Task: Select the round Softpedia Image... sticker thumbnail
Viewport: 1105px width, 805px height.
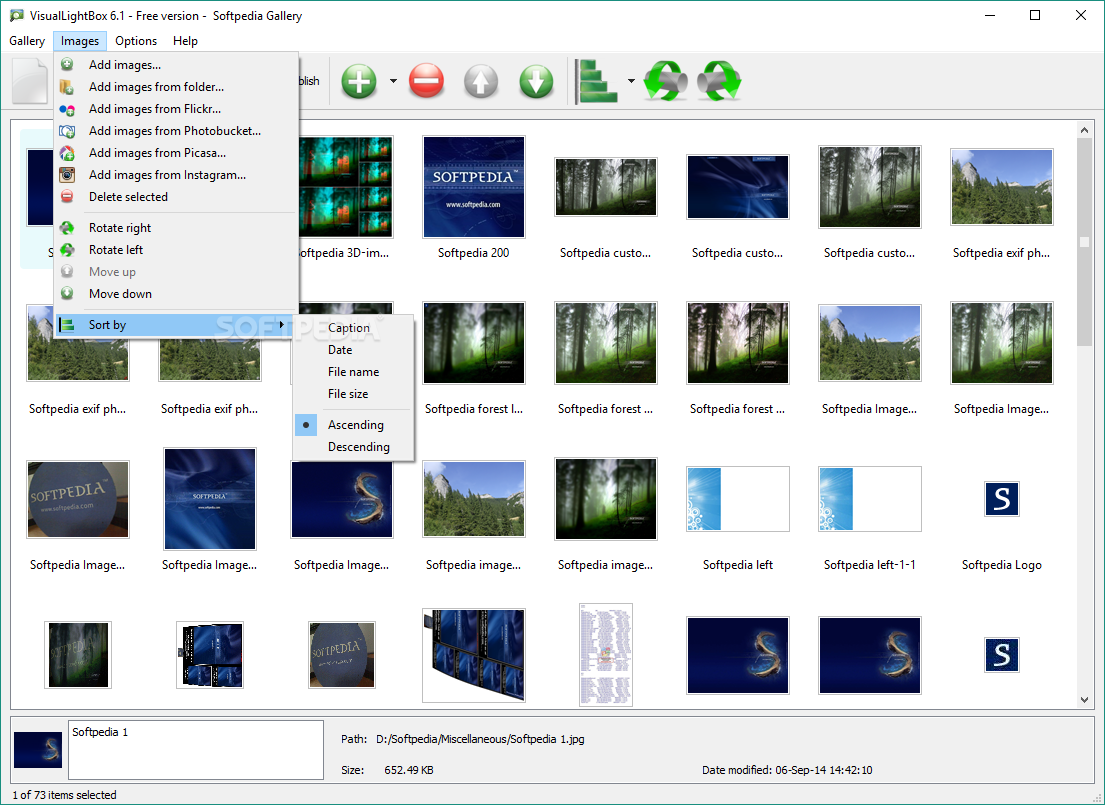Action: point(78,499)
